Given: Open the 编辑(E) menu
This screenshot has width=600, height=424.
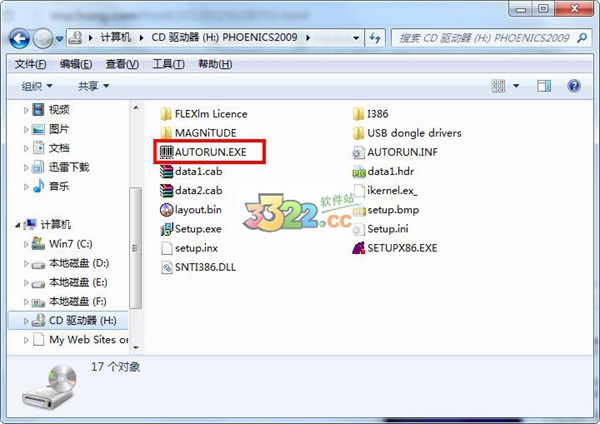Looking at the screenshot, I should point(76,64).
